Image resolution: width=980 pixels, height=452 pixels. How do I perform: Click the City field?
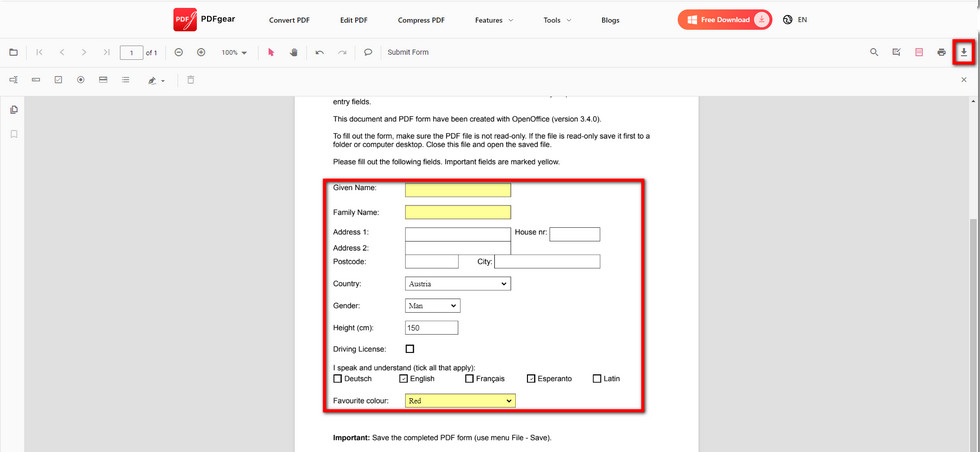tap(548, 261)
